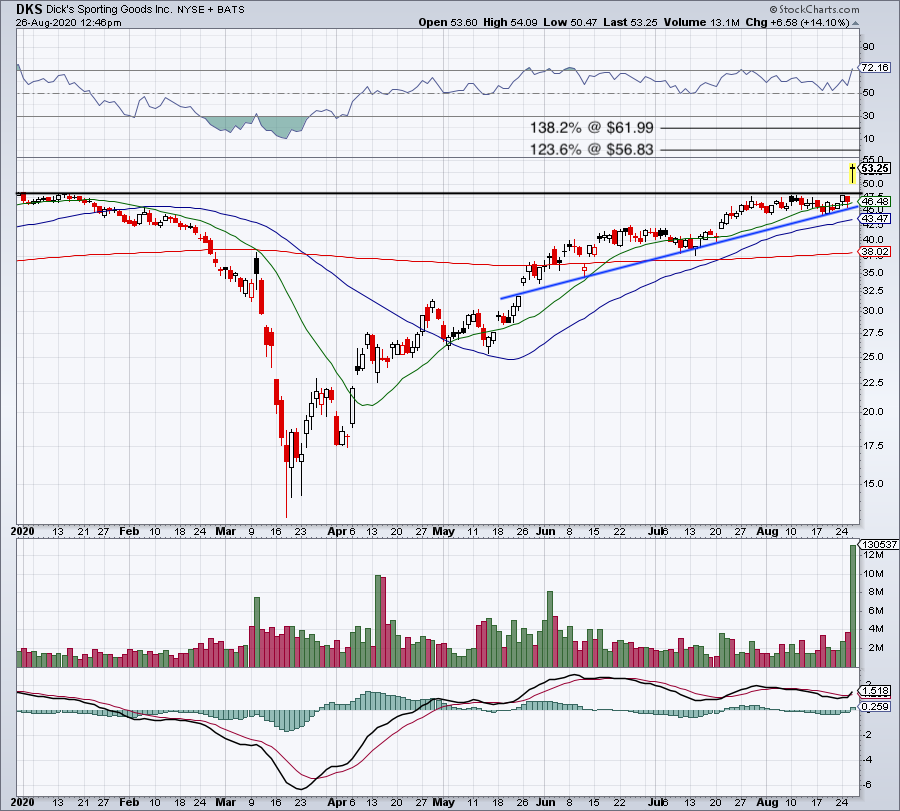Viewport: 900px width, 811px height.
Task: Click the DKS ticker symbol title
Action: pyautogui.click(x=29, y=9)
